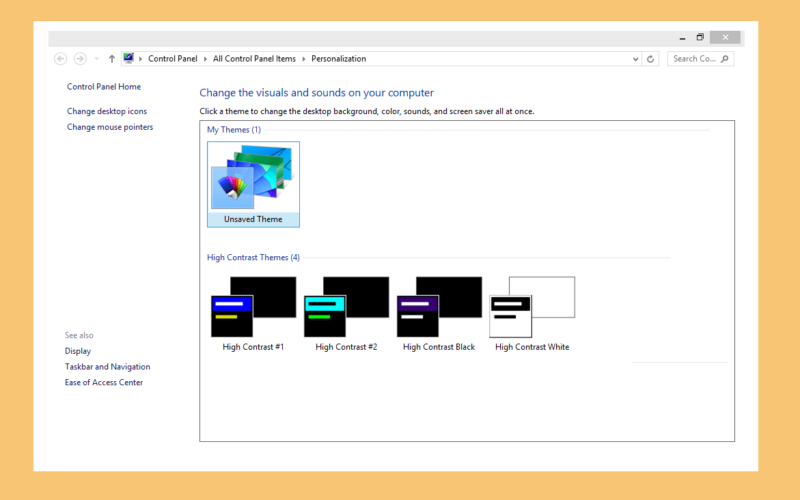The width and height of the screenshot is (800, 500).
Task: Navigate to Control Panel breadcrumb
Action: tap(172, 59)
